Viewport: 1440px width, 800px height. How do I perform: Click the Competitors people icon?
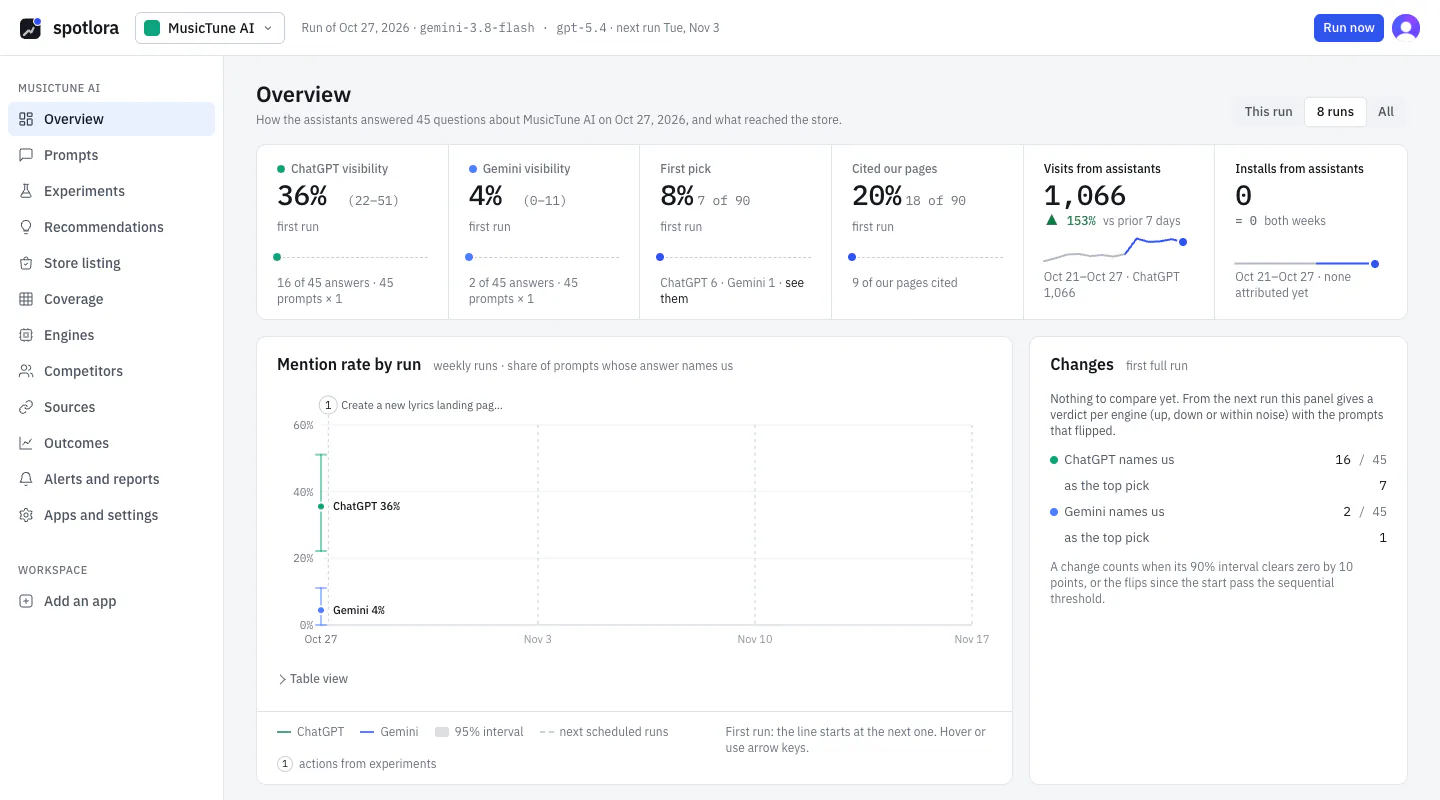[x=26, y=371]
